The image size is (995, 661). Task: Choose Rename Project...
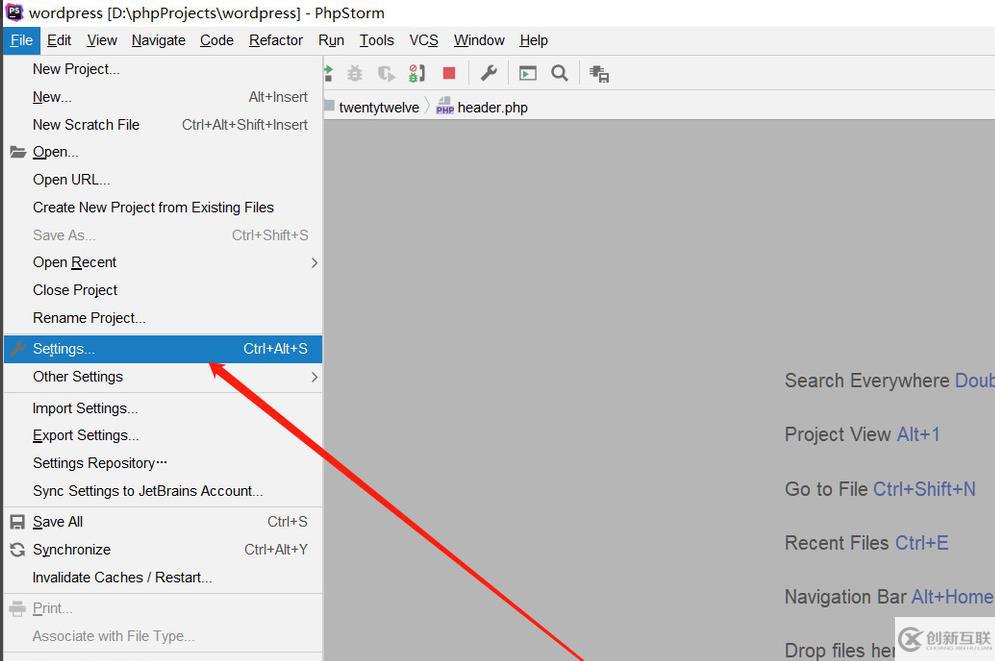point(163,318)
